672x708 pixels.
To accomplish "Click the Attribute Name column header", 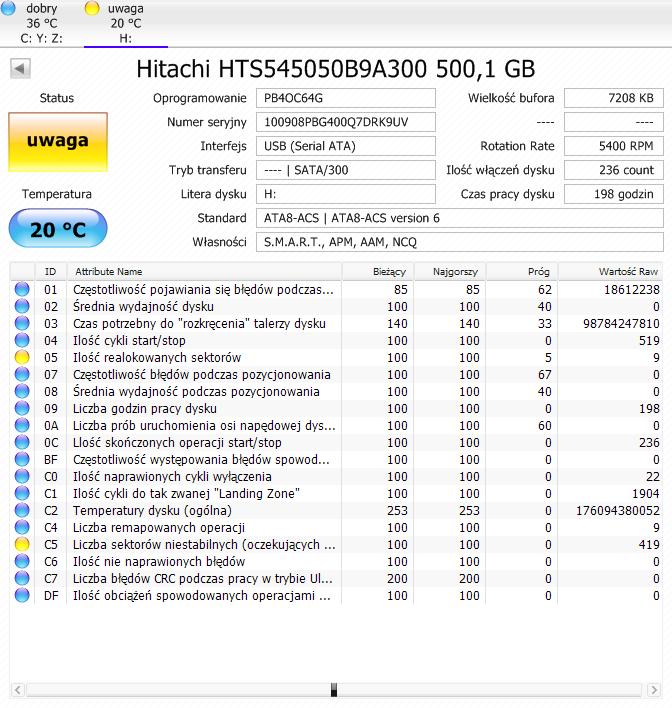I will click(204, 271).
